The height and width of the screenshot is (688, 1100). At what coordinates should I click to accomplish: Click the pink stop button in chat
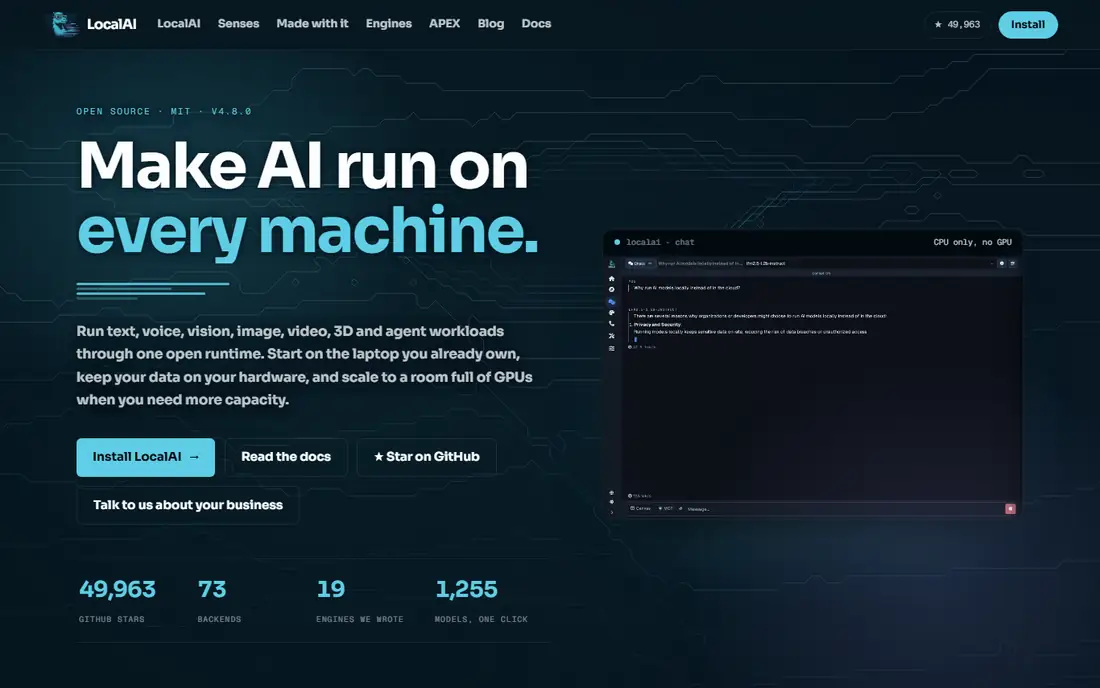pyautogui.click(x=1010, y=509)
